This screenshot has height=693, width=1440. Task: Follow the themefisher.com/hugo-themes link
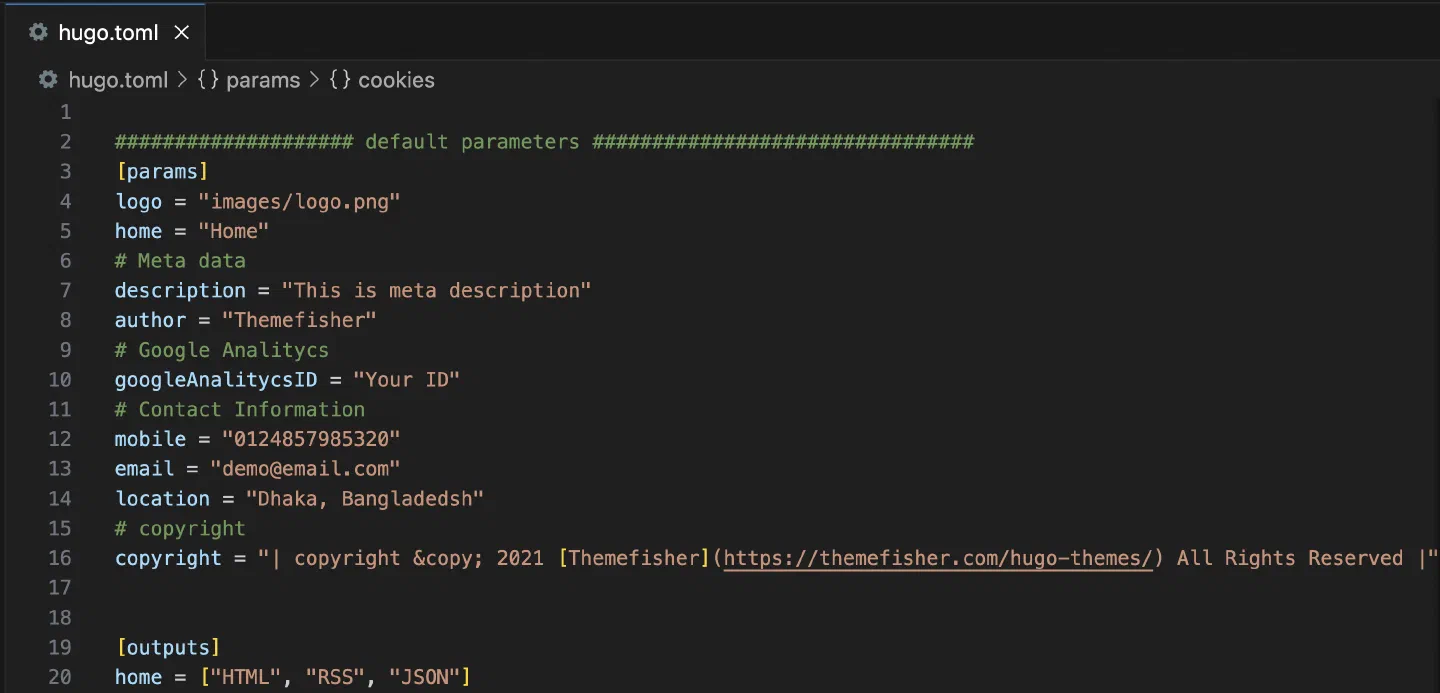click(939, 558)
